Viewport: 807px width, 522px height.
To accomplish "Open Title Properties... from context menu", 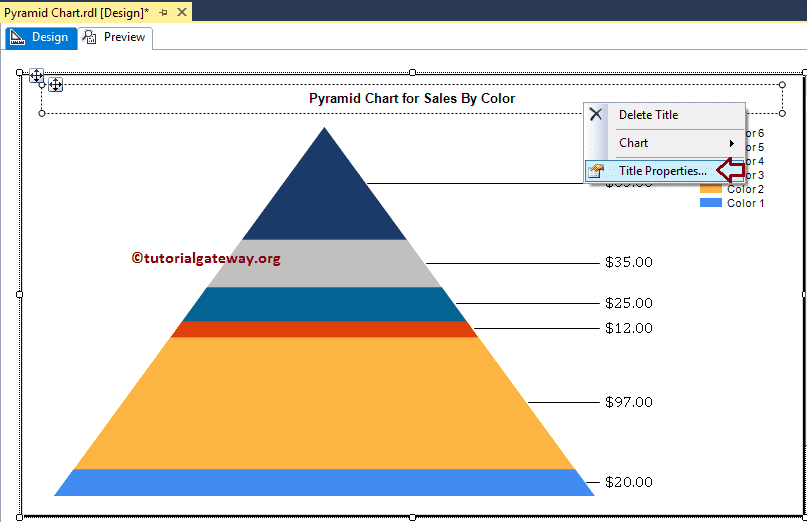I will (664, 171).
